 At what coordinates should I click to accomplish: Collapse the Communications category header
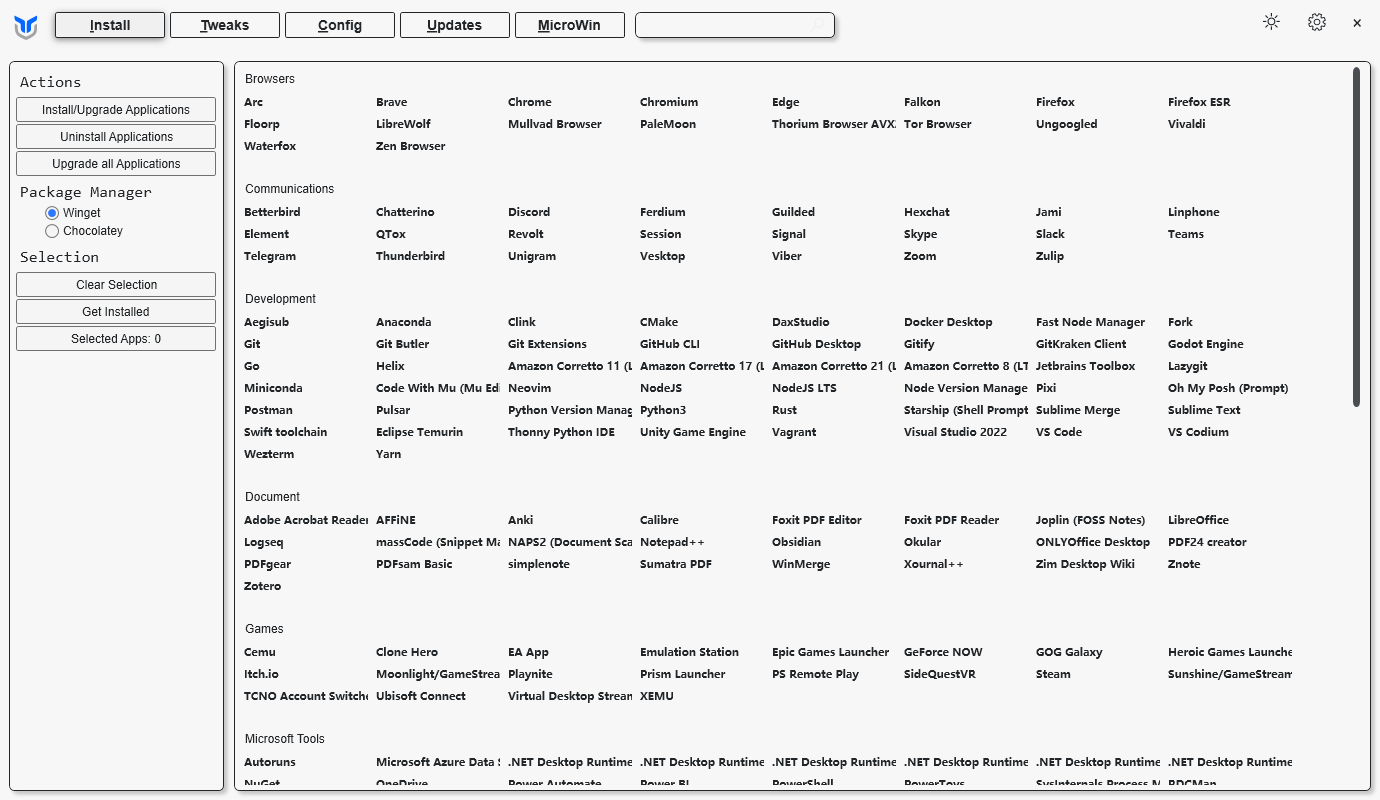tap(290, 189)
